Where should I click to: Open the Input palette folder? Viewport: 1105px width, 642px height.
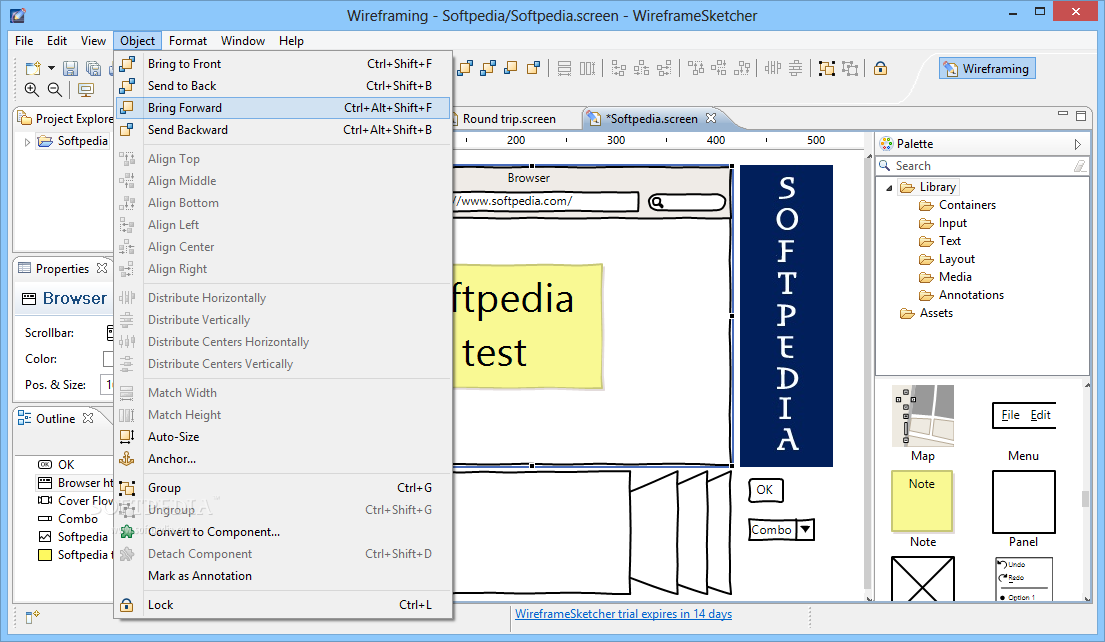943,223
